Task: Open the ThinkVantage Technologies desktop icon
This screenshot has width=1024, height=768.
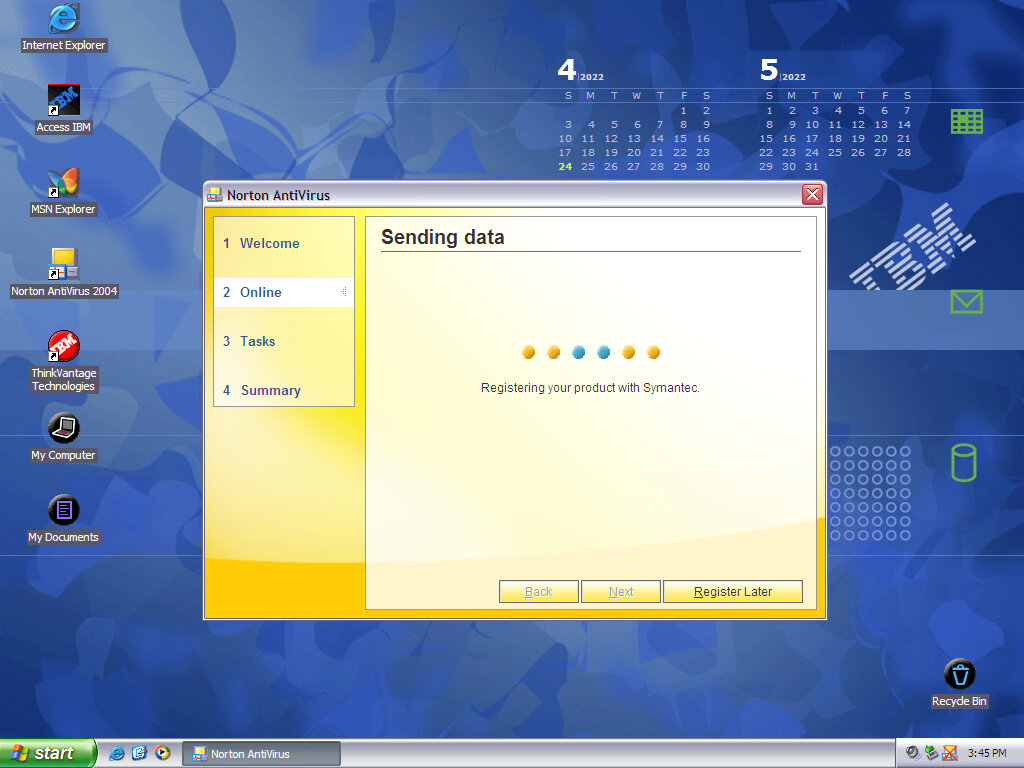Action: coord(64,347)
